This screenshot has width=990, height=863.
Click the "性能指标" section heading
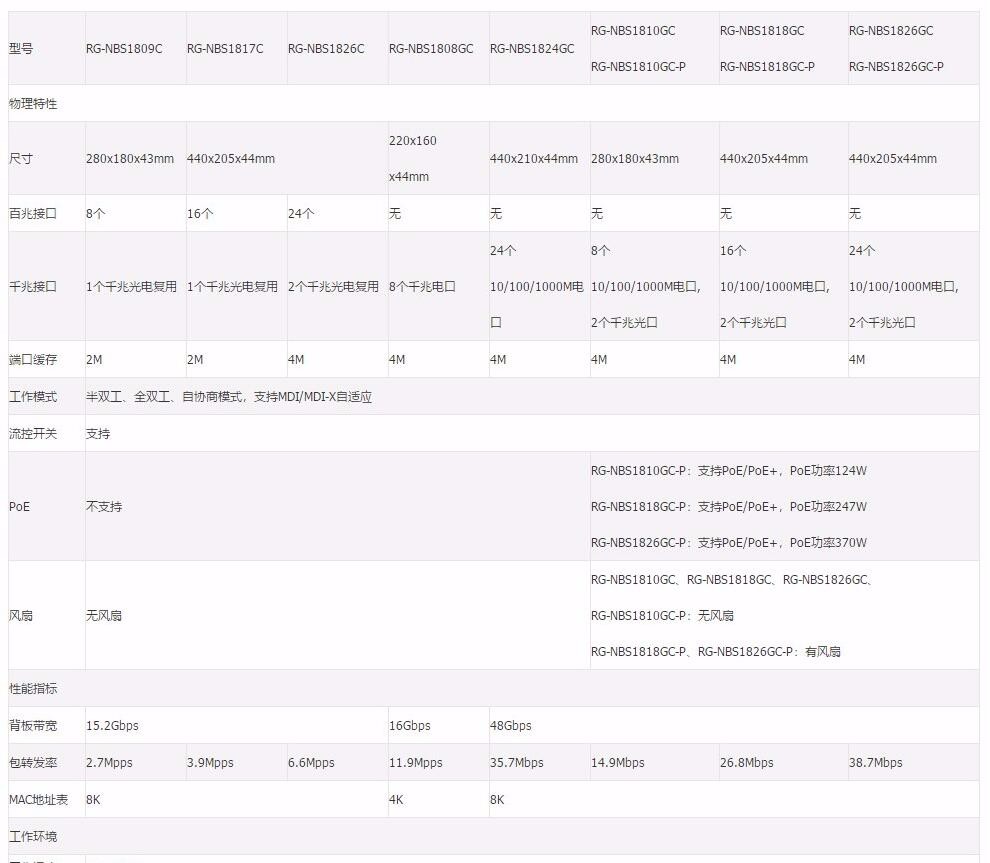(x=33, y=688)
